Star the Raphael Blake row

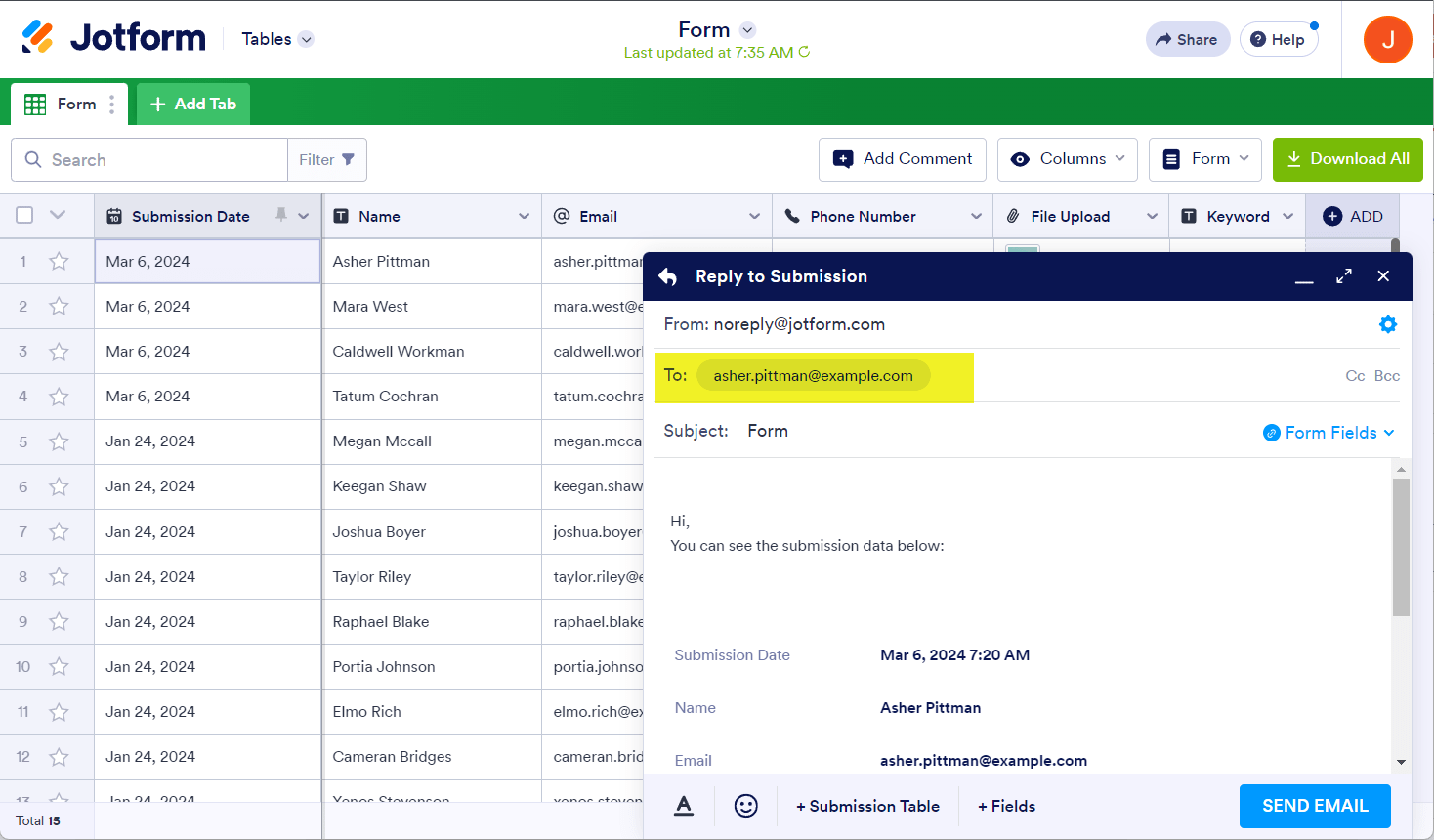click(x=60, y=622)
